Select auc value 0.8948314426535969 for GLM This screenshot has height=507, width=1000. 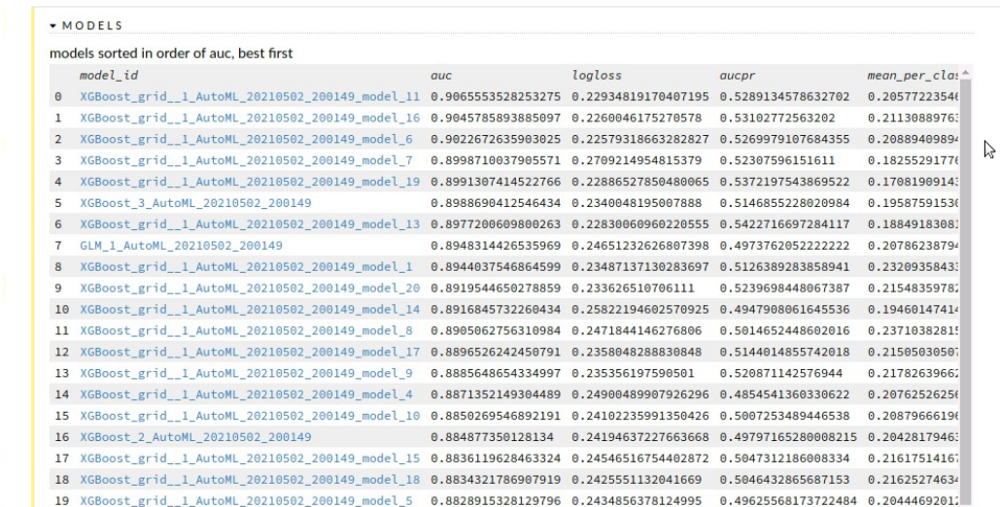(496, 246)
